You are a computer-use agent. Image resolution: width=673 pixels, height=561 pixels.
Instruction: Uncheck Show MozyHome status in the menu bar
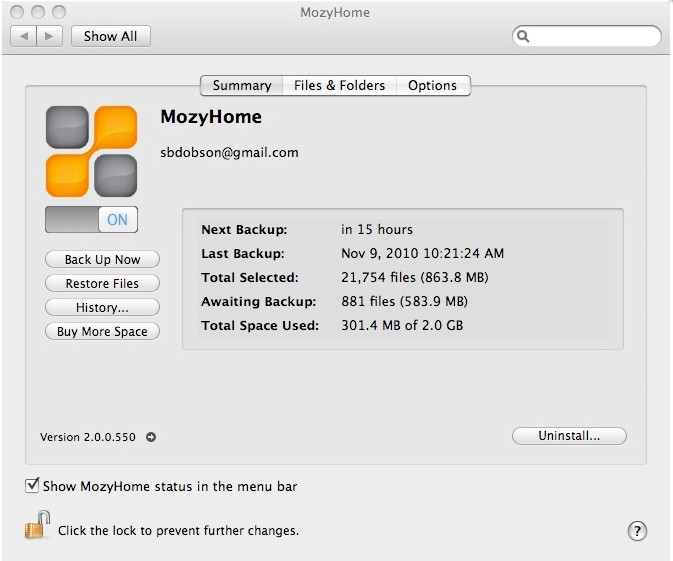coord(32,485)
